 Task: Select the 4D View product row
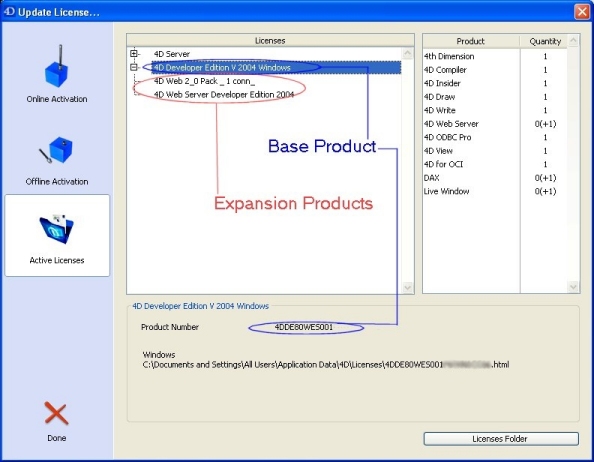495,151
